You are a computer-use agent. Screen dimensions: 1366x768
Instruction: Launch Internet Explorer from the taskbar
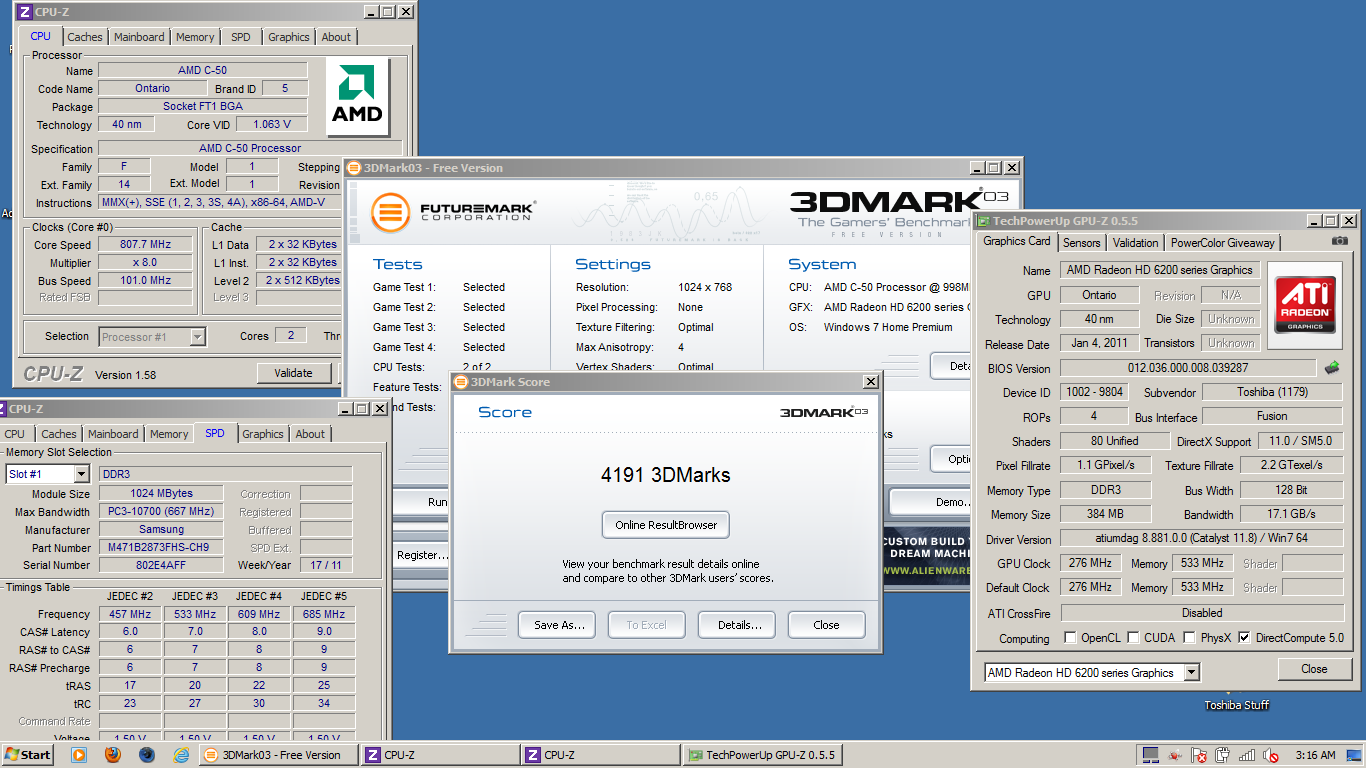point(181,755)
